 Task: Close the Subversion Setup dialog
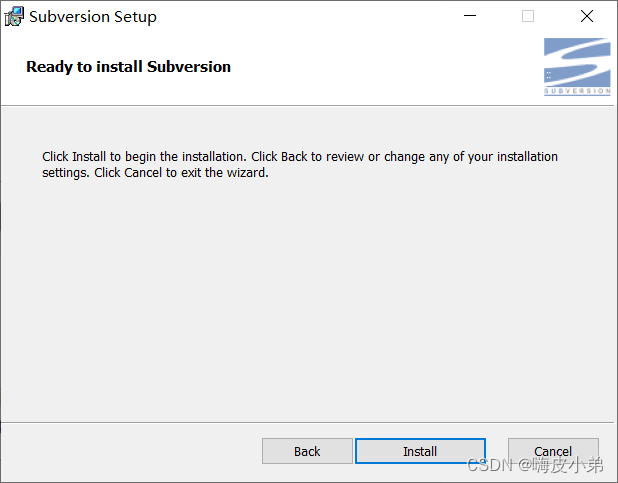(x=587, y=17)
